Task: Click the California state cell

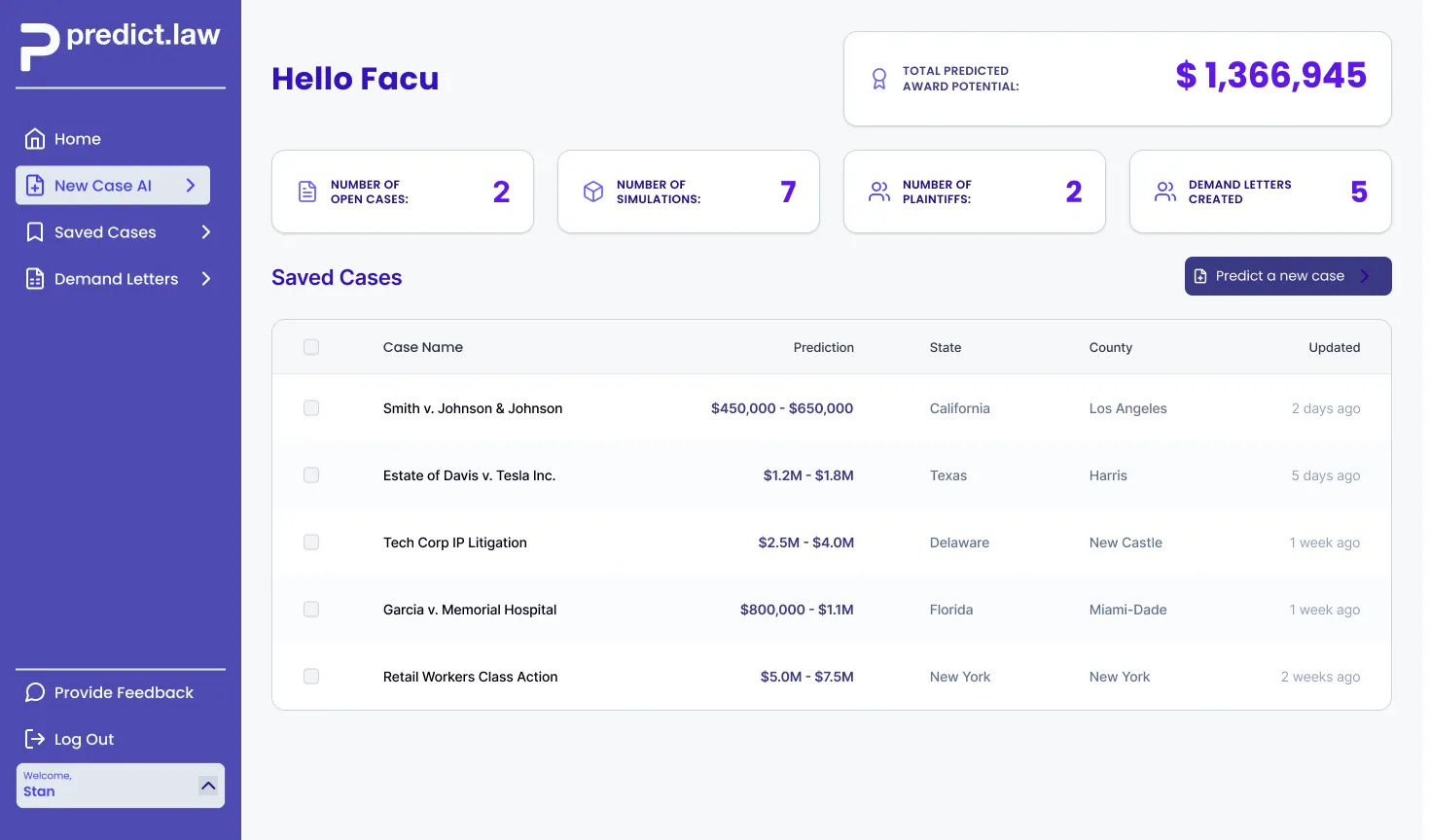Action: pos(960,408)
